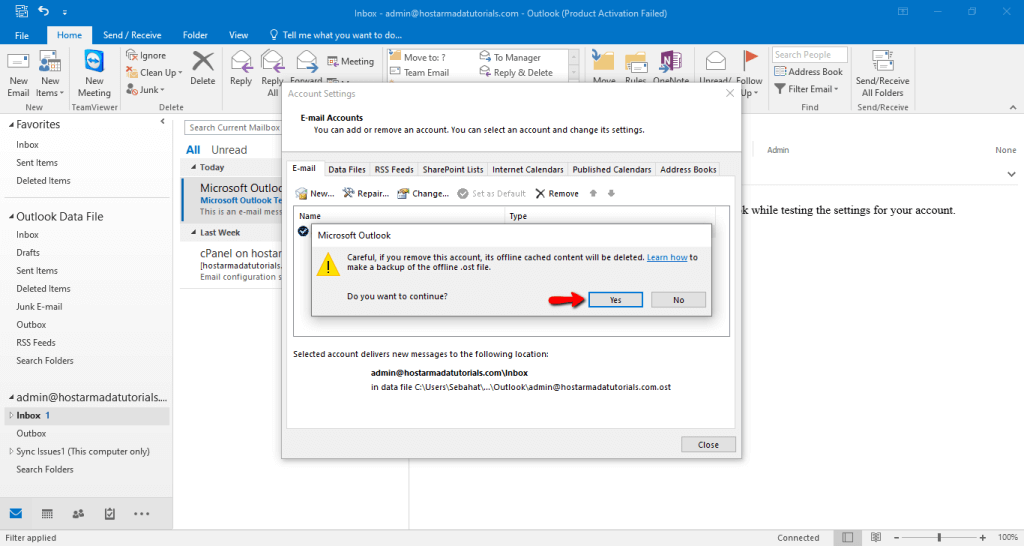This screenshot has height=546, width=1024.
Task: Click Repair... in Account Settings
Action: tap(366, 193)
